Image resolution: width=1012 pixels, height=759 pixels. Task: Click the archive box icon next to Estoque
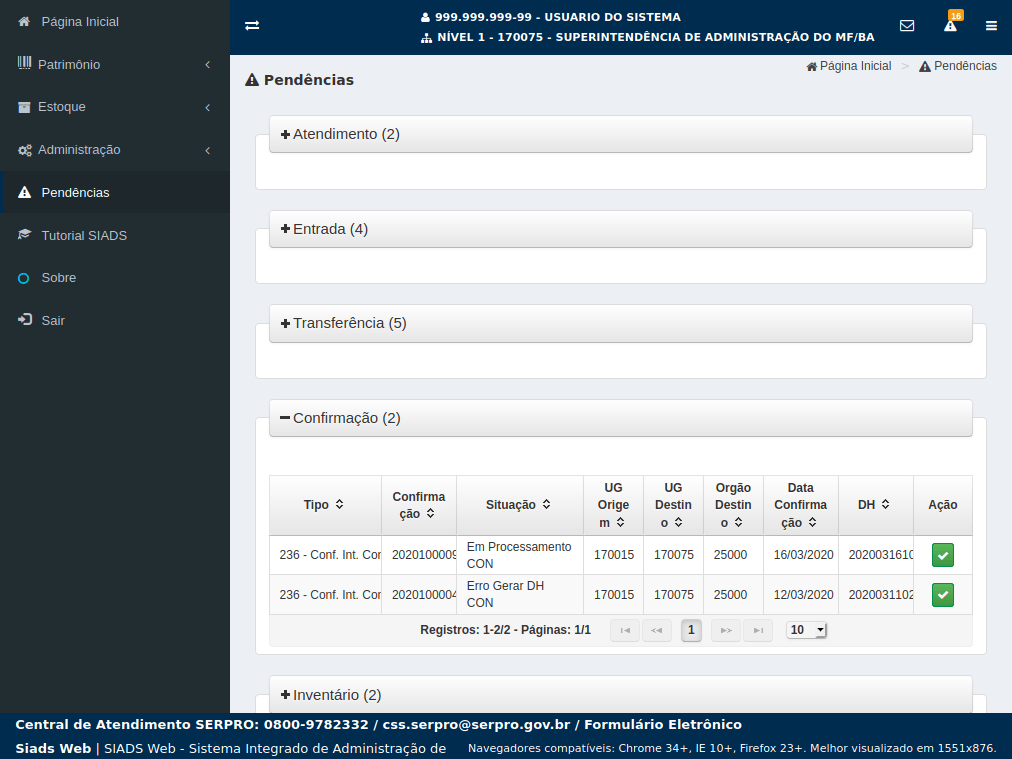[x=24, y=107]
